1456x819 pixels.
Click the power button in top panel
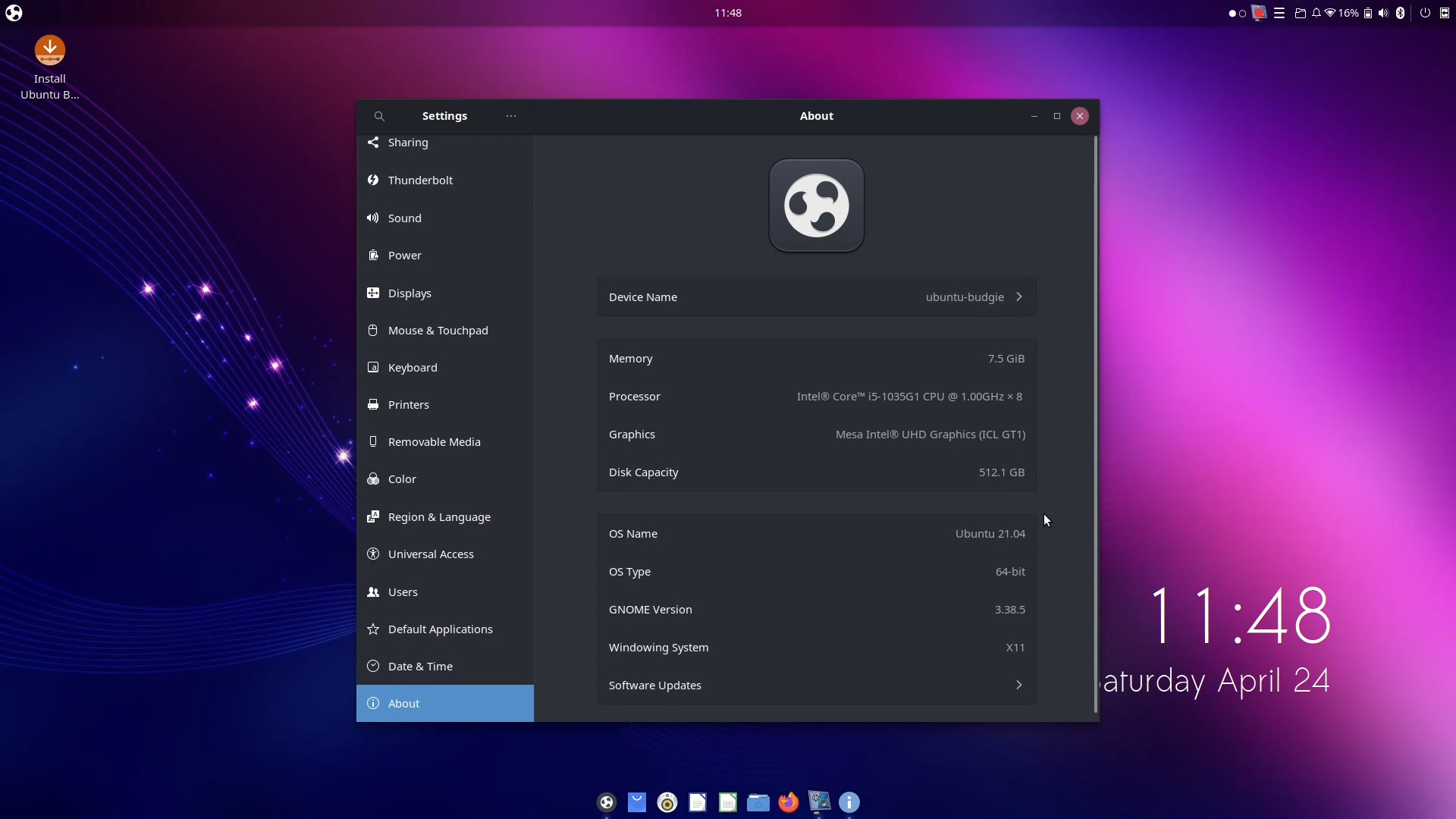click(1425, 13)
